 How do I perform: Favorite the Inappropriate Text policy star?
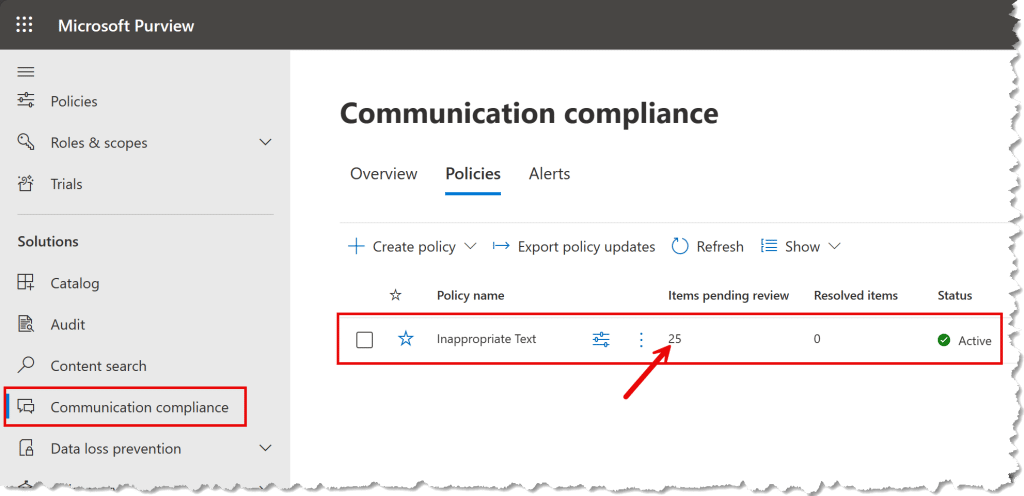[406, 339]
